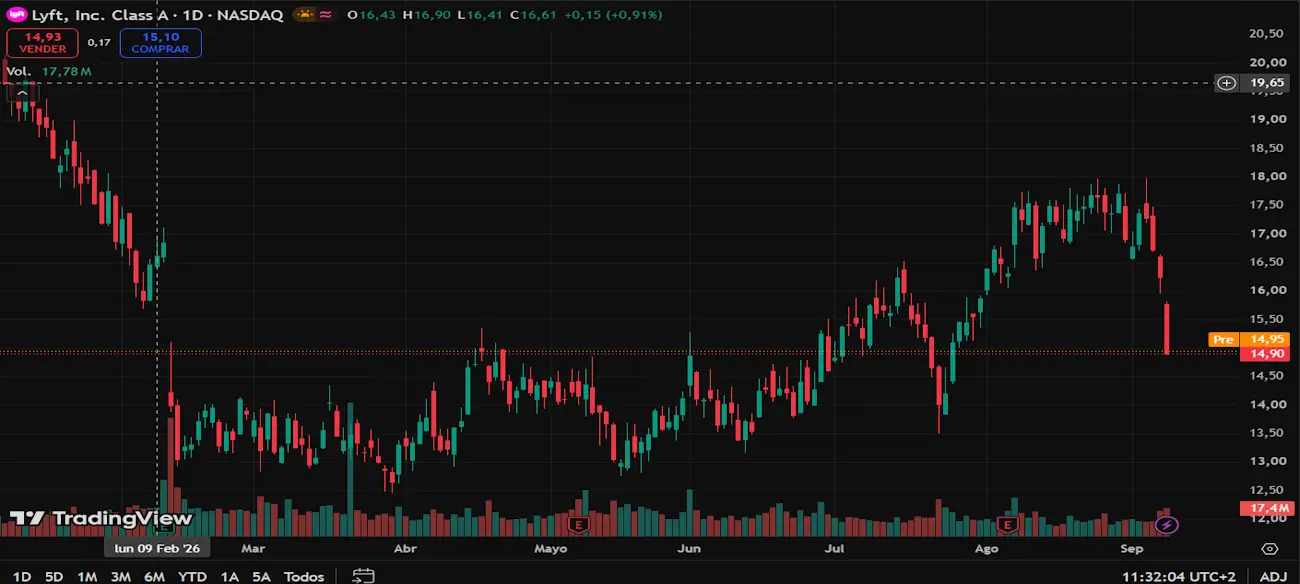Click the 20,50 price scale label

(x=1266, y=33)
